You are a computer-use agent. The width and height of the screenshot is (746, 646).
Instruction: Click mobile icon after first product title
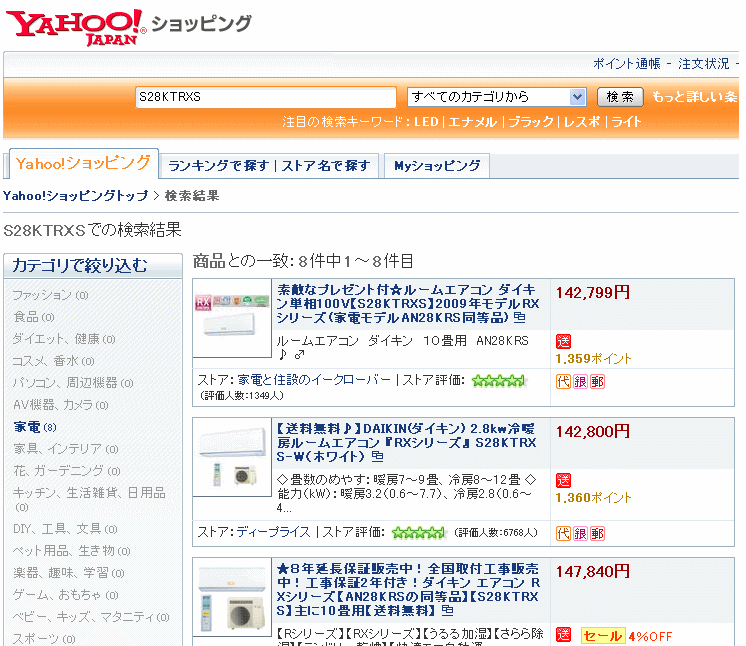[x=520, y=317]
